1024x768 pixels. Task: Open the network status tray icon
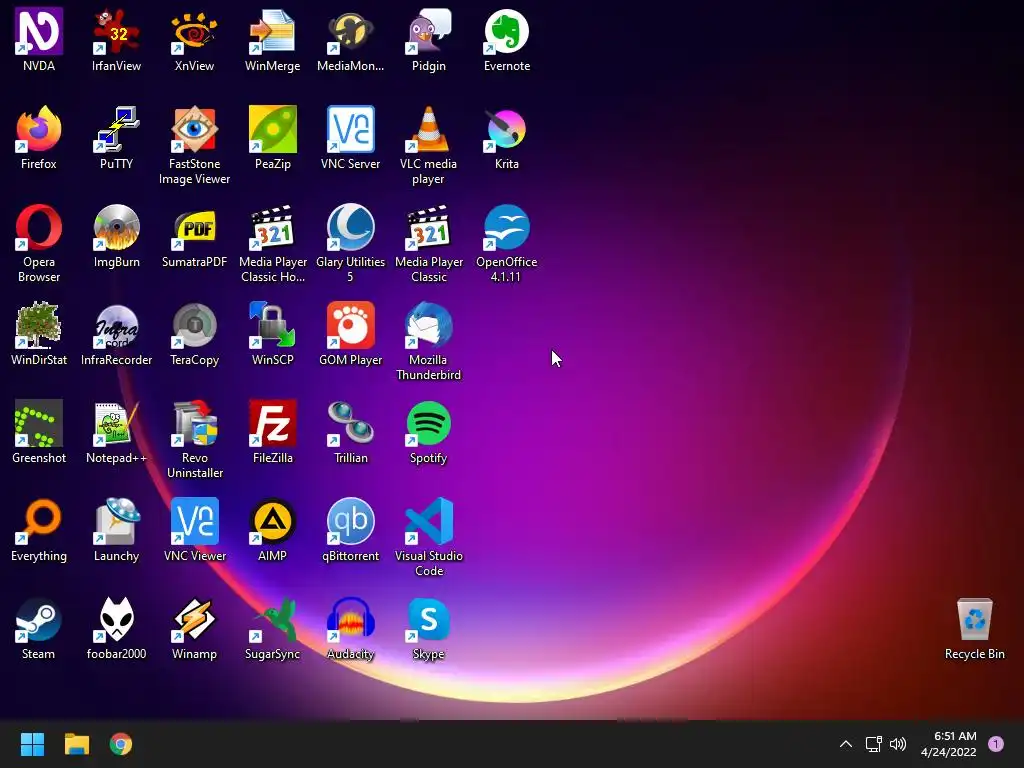pos(874,744)
